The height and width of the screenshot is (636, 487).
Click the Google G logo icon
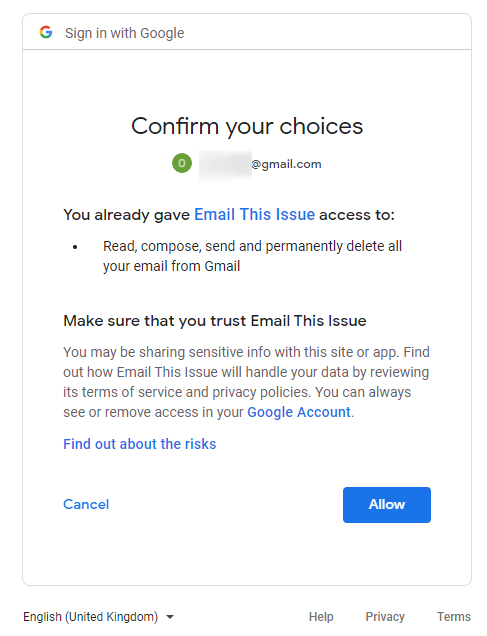point(46,32)
